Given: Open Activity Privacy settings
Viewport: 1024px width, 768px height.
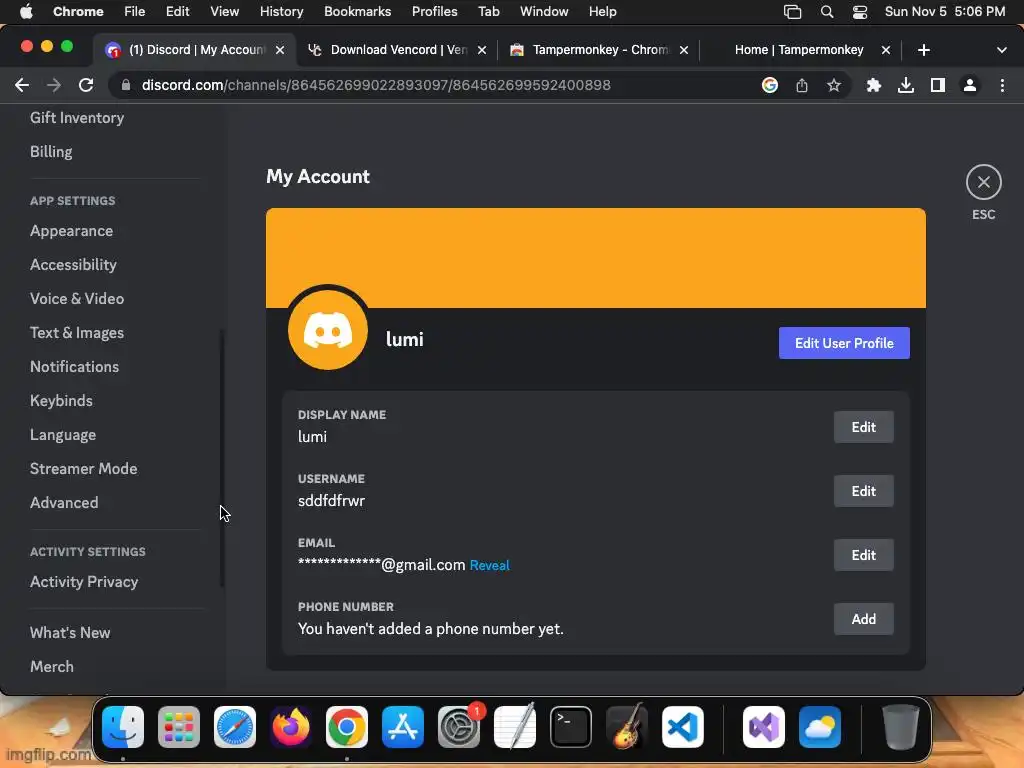Looking at the screenshot, I should [84, 581].
